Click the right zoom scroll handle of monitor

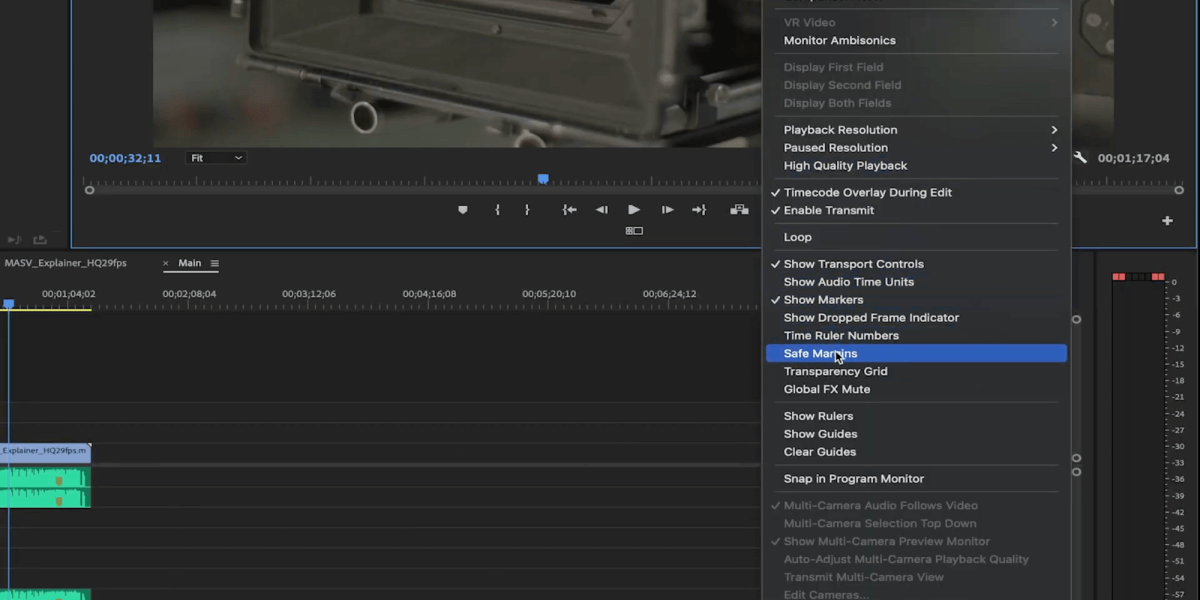click(x=1179, y=190)
